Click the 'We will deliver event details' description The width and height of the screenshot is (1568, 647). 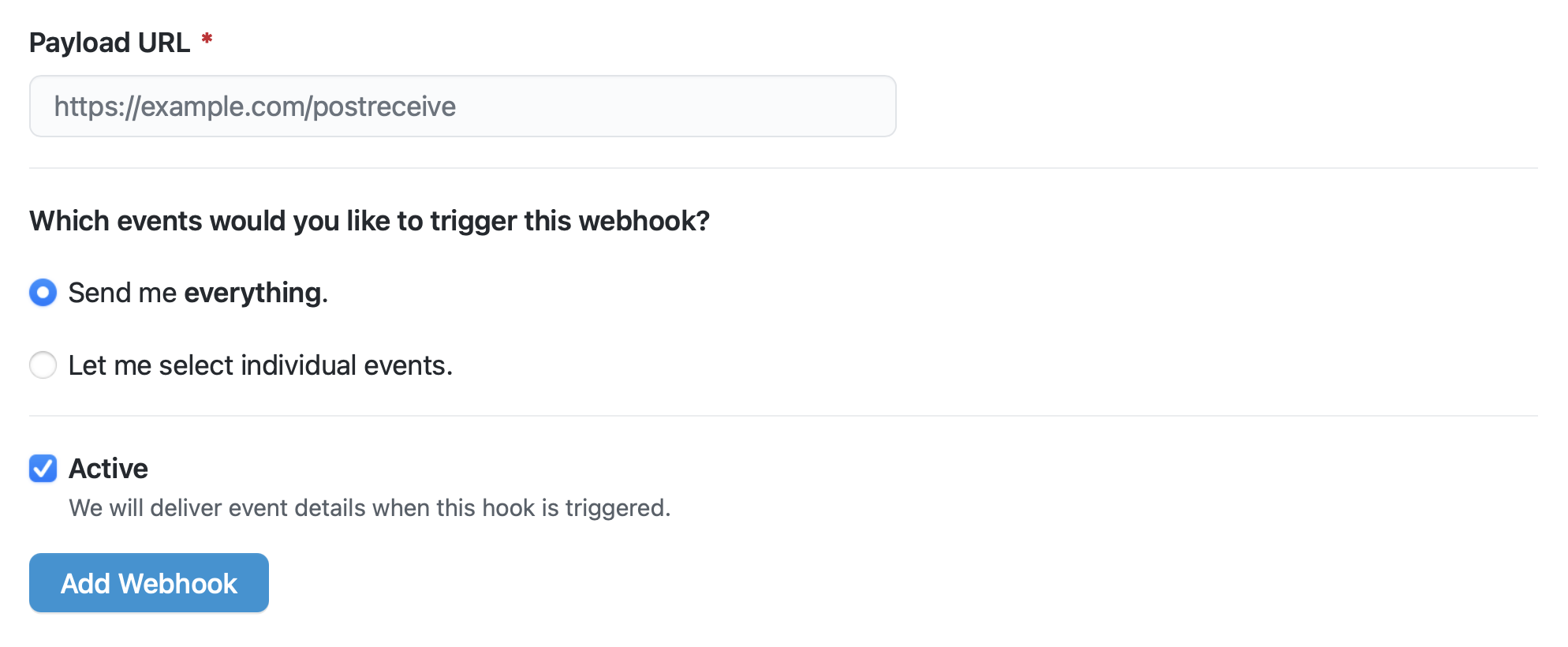pos(369,508)
